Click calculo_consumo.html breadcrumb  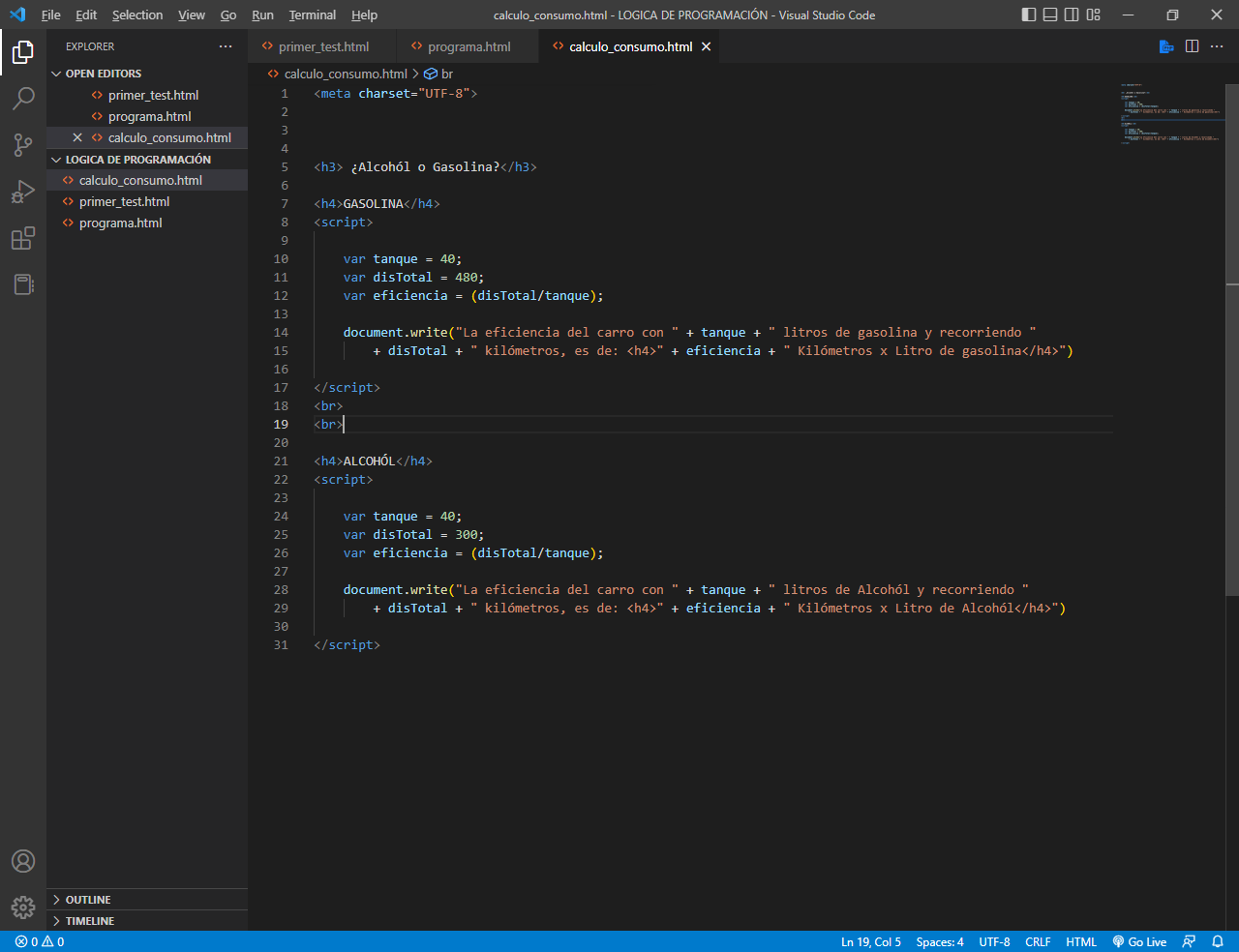coord(346,74)
